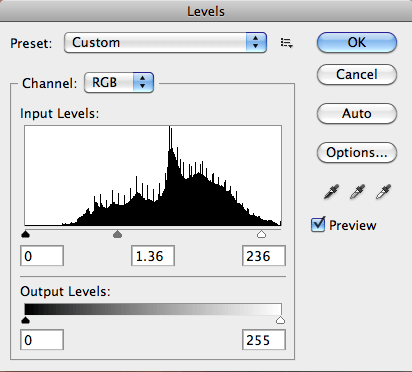Image resolution: width=412 pixels, height=372 pixels.
Task: Click the OK button
Action: [357, 42]
